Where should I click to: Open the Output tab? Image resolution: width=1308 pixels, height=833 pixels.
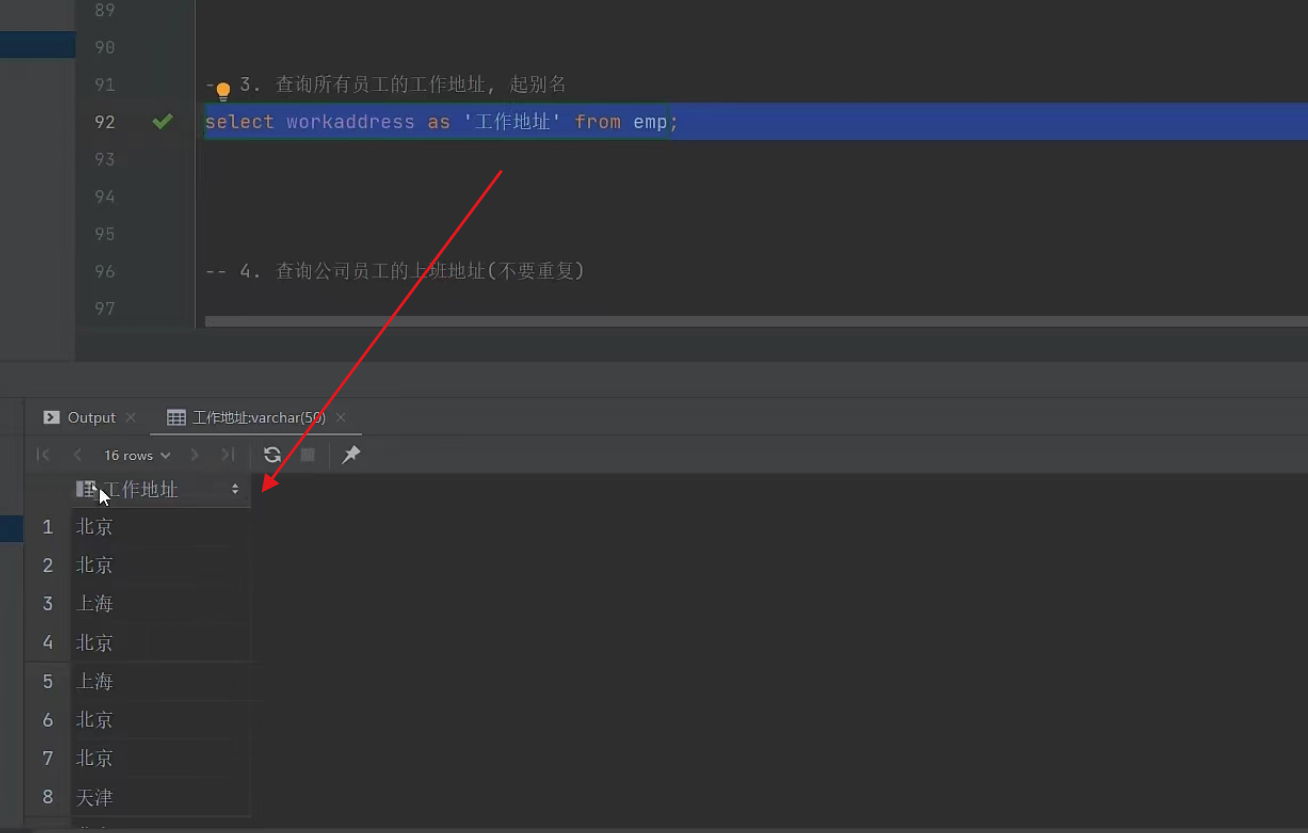[x=91, y=417]
